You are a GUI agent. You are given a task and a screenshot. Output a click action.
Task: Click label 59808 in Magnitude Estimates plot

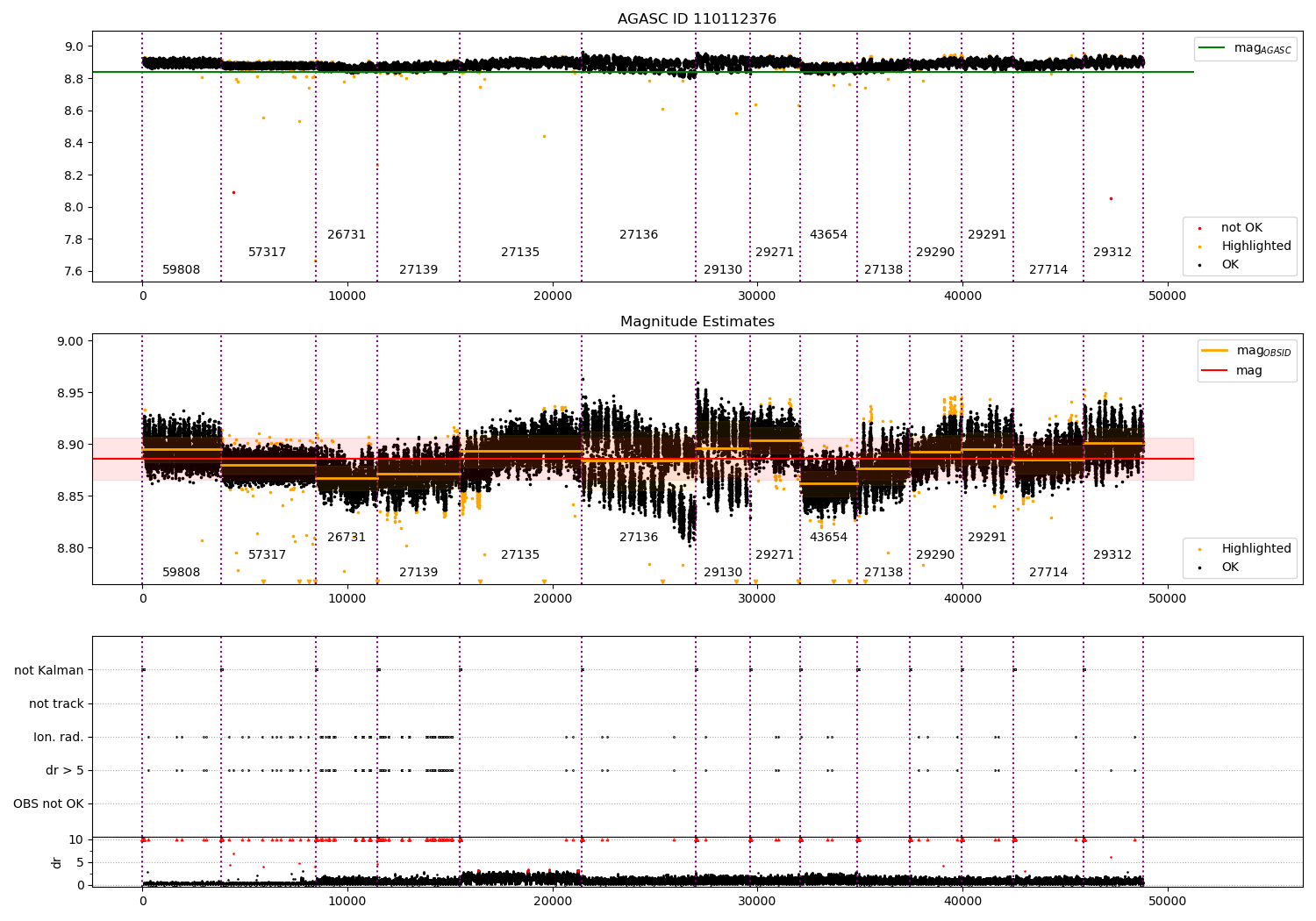click(182, 573)
